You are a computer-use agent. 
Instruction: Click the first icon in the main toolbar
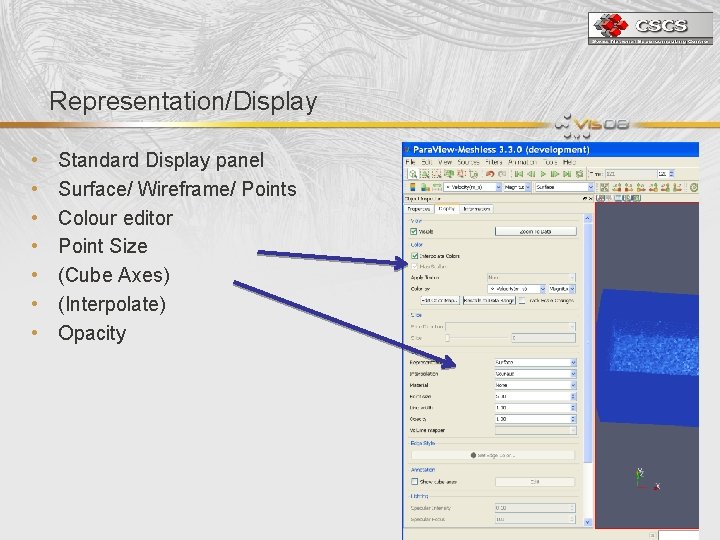[413, 174]
